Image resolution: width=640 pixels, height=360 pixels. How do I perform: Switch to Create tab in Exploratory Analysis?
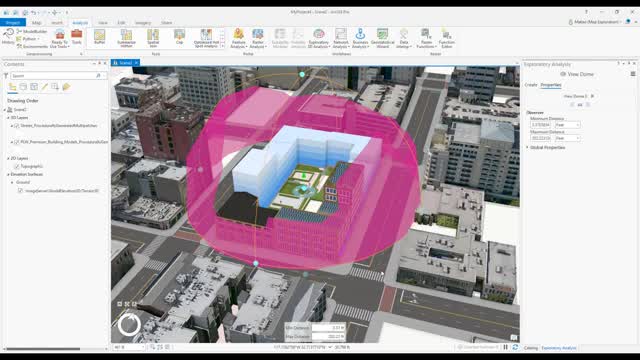coord(531,85)
